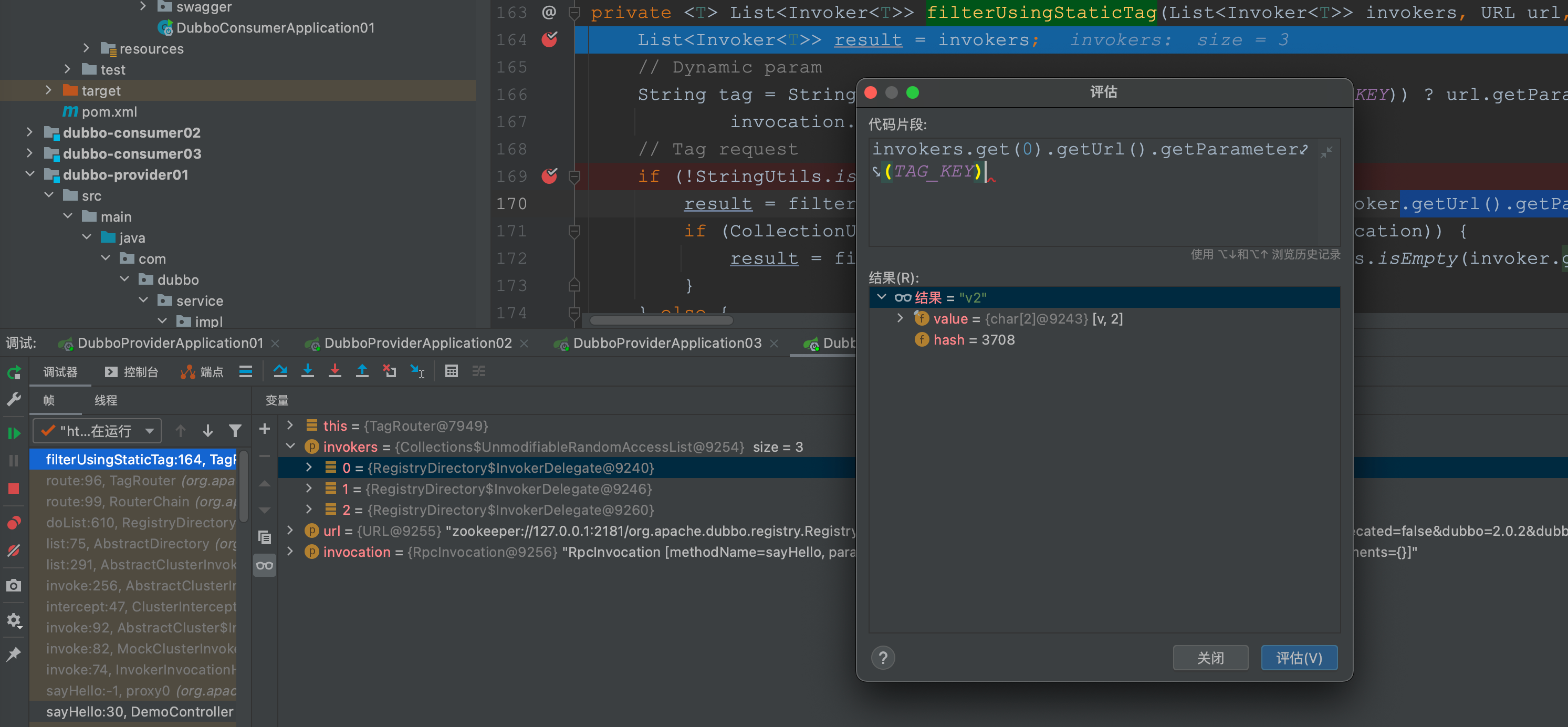Open debugger settings gear icon

(14, 620)
